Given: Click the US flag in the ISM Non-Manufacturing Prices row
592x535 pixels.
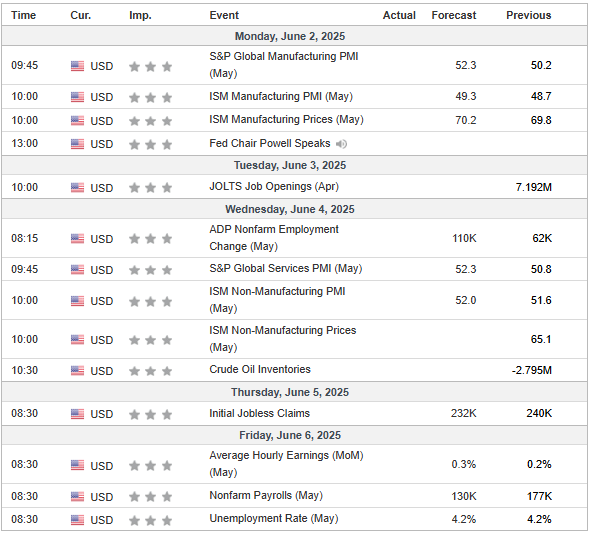Looking at the screenshot, I should click(77, 340).
